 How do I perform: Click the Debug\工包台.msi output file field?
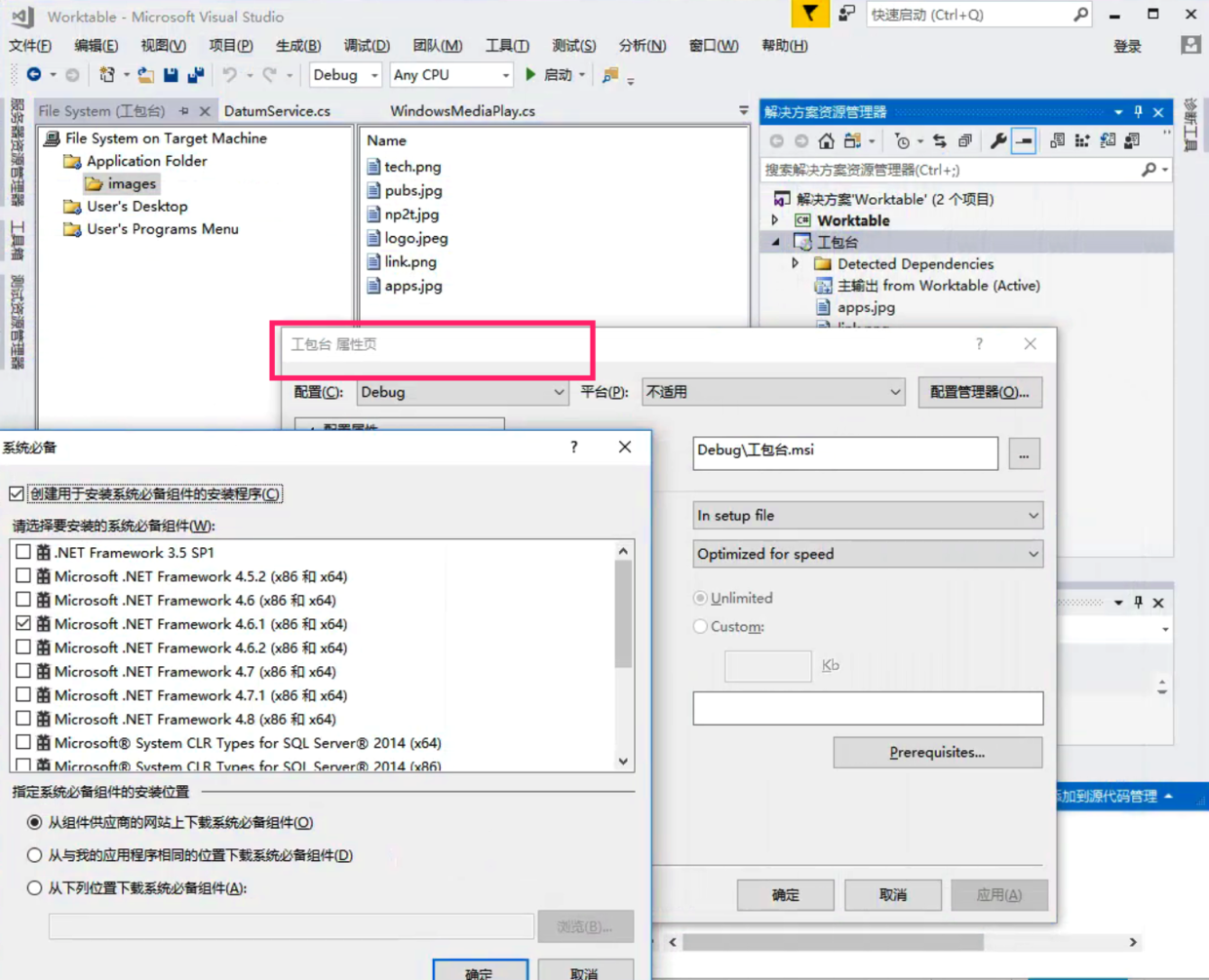click(x=845, y=453)
